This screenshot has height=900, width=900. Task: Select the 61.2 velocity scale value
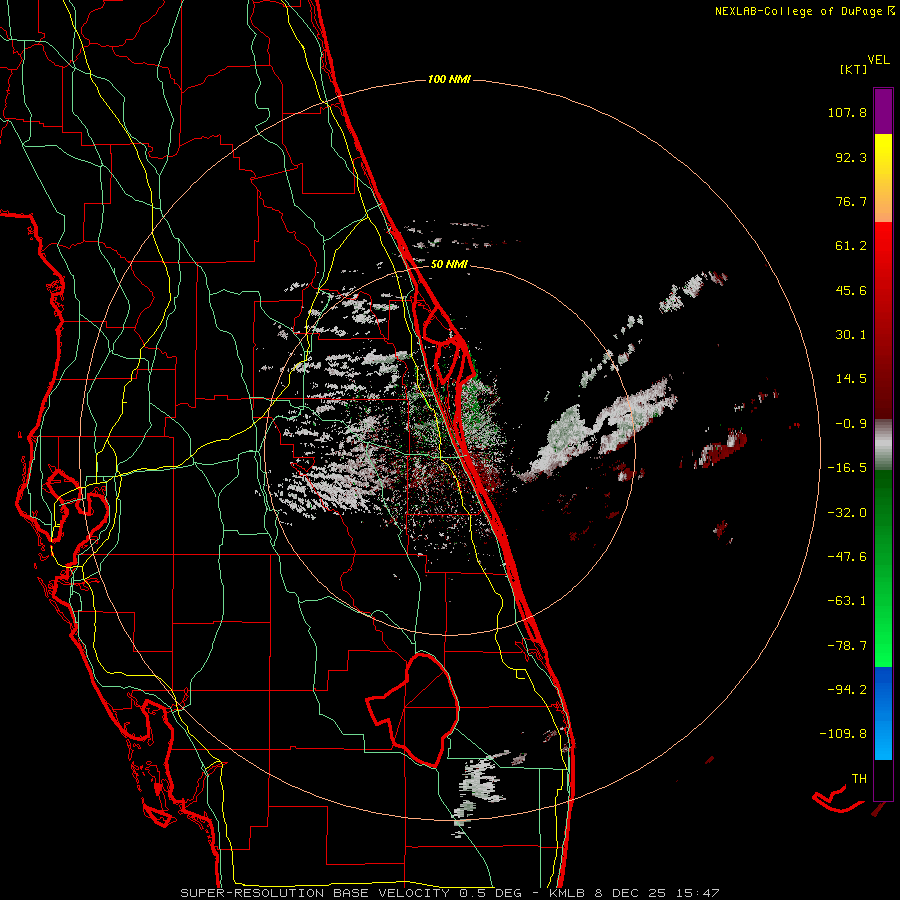pyautogui.click(x=851, y=246)
